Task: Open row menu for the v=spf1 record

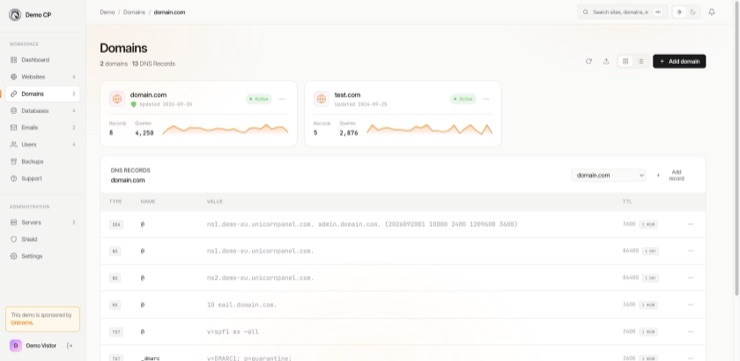Action: pos(690,332)
